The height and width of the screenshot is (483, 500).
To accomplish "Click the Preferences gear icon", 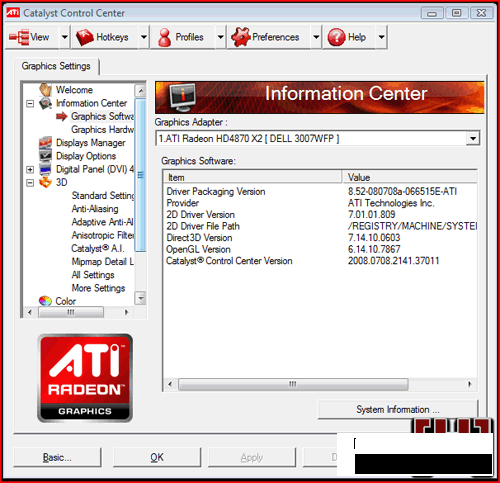I will click(240, 37).
